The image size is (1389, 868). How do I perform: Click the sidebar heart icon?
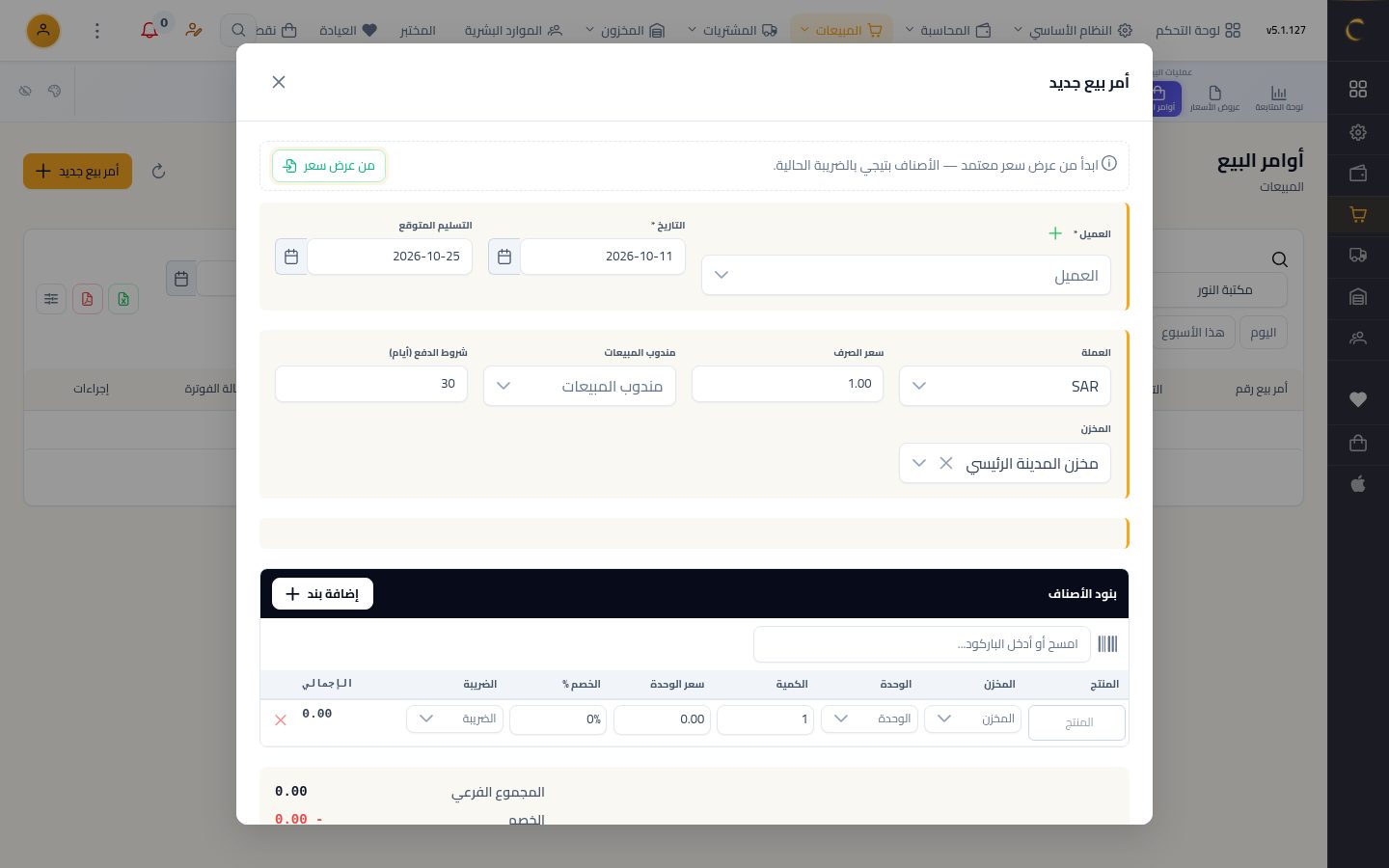[1358, 399]
